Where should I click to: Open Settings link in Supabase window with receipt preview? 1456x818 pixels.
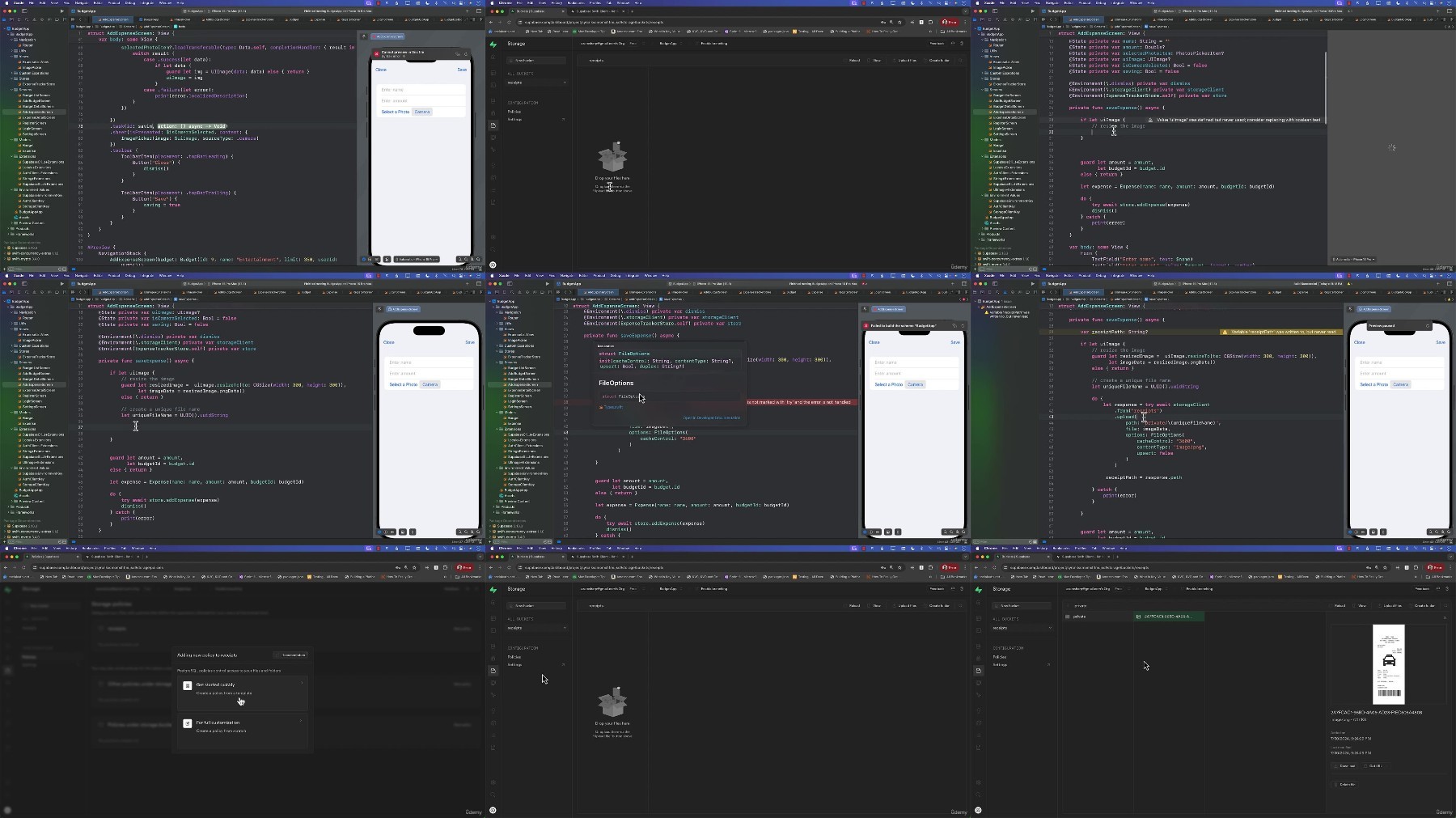tap(1000, 664)
